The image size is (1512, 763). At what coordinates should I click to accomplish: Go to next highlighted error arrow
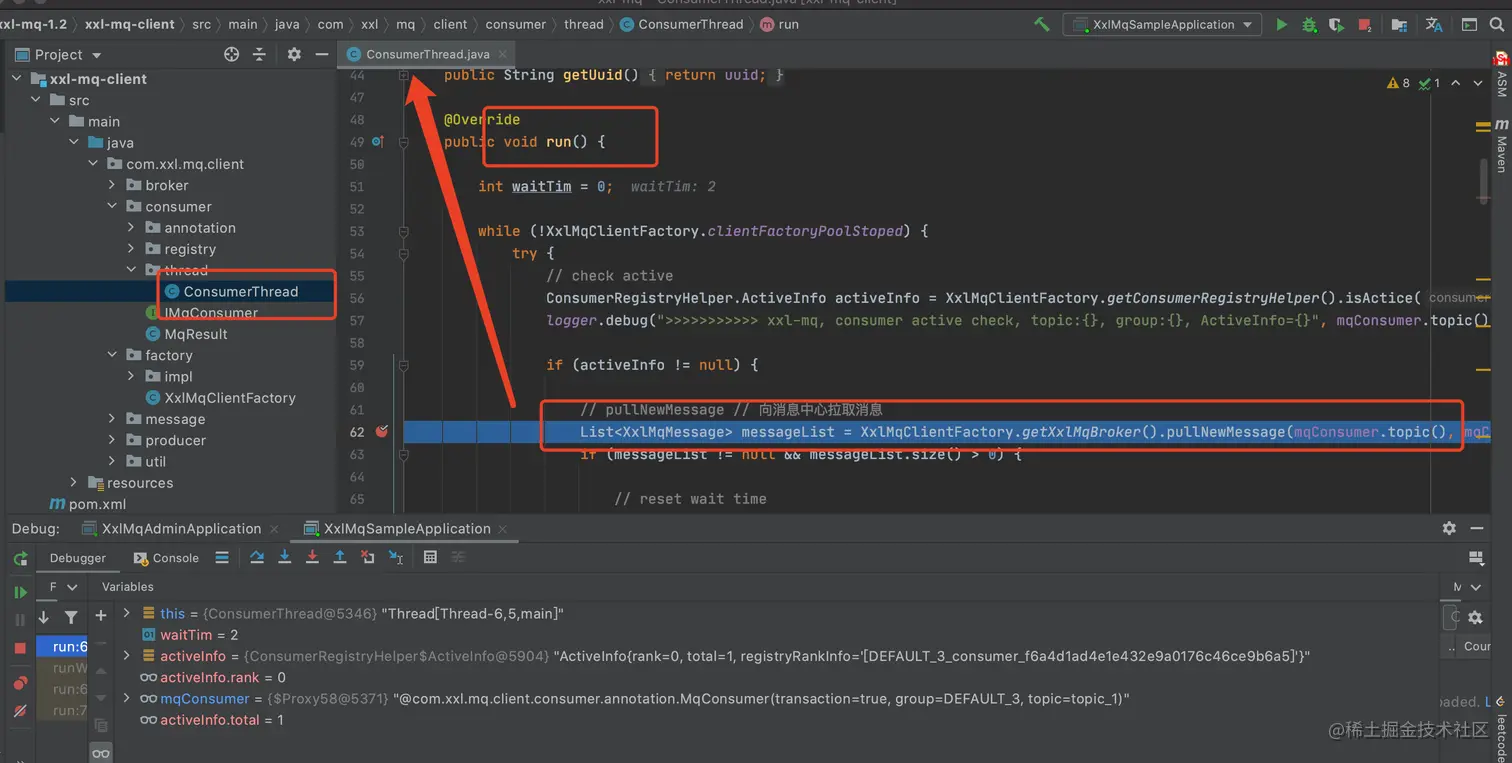coord(1480,83)
